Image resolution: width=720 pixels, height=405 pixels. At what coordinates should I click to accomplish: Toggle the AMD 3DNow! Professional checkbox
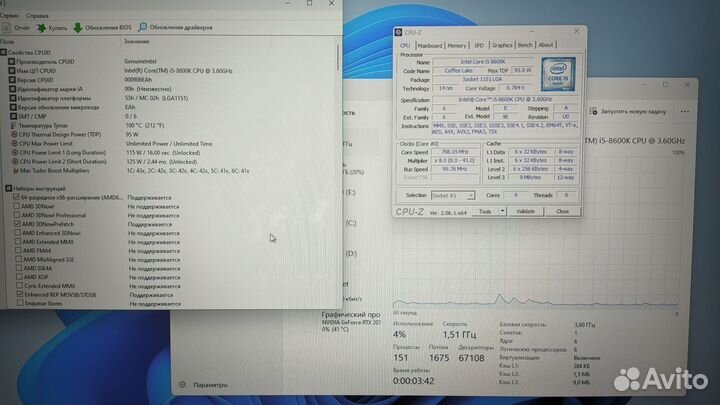(17, 215)
